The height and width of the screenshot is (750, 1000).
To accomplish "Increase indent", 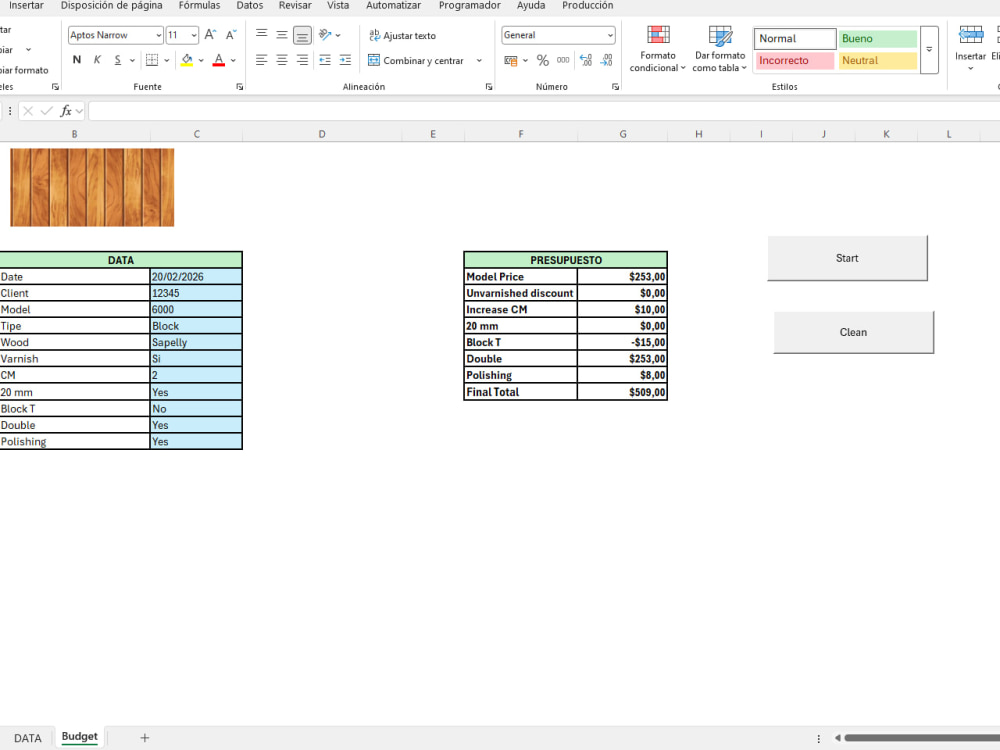I will [345, 60].
